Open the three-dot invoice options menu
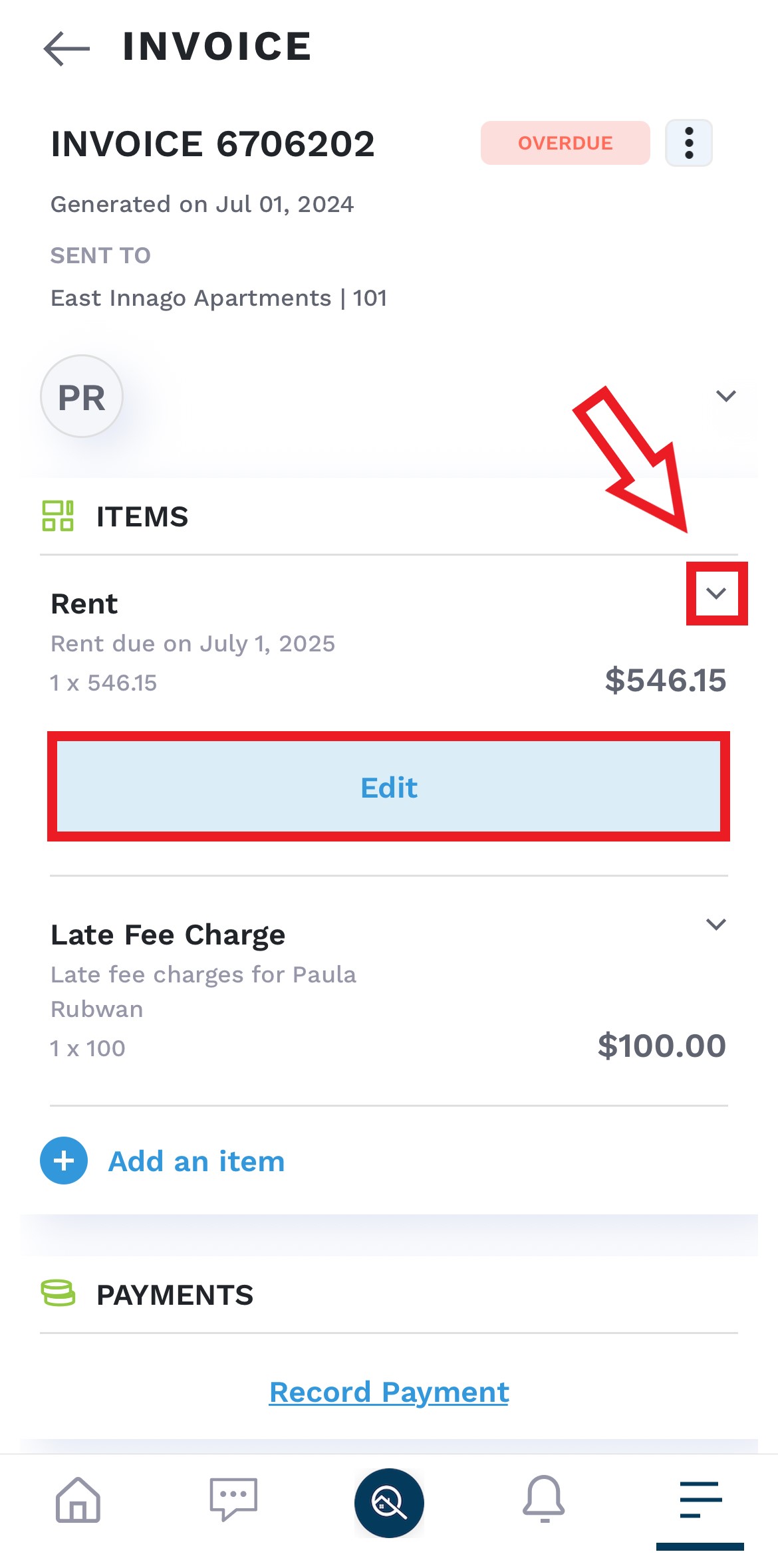Viewport: 778px width, 1568px height. [689, 143]
